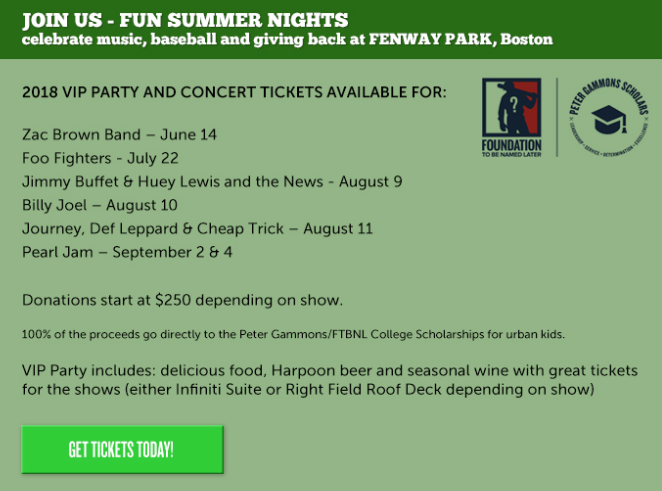Open the Peter Gammons Scholars circular logo
The image size is (662, 491).
pyautogui.click(x=608, y=118)
